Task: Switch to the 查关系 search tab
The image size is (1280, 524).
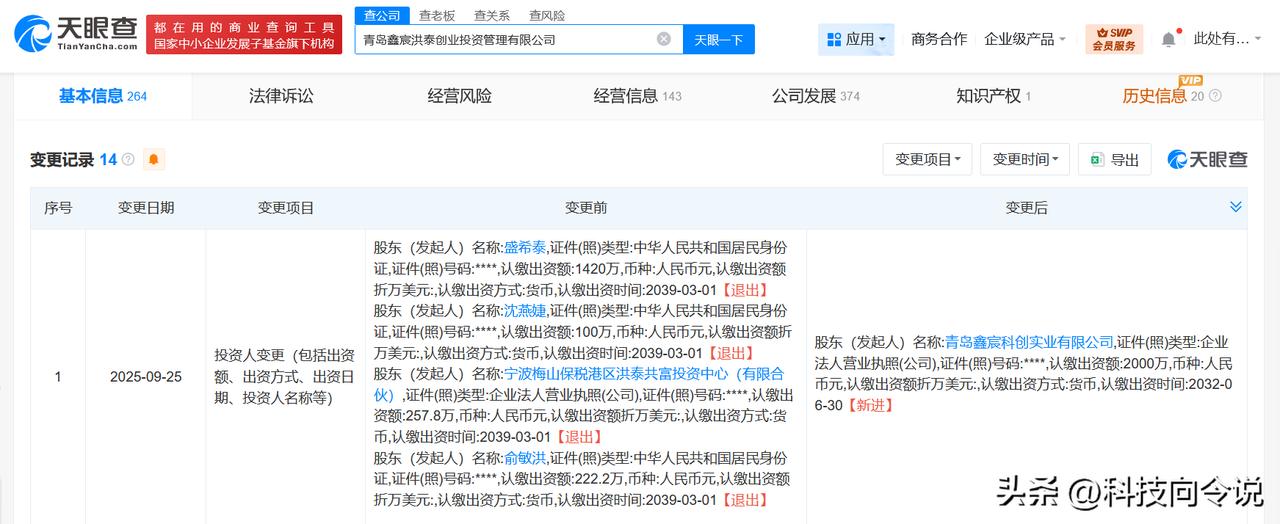Action: point(492,15)
